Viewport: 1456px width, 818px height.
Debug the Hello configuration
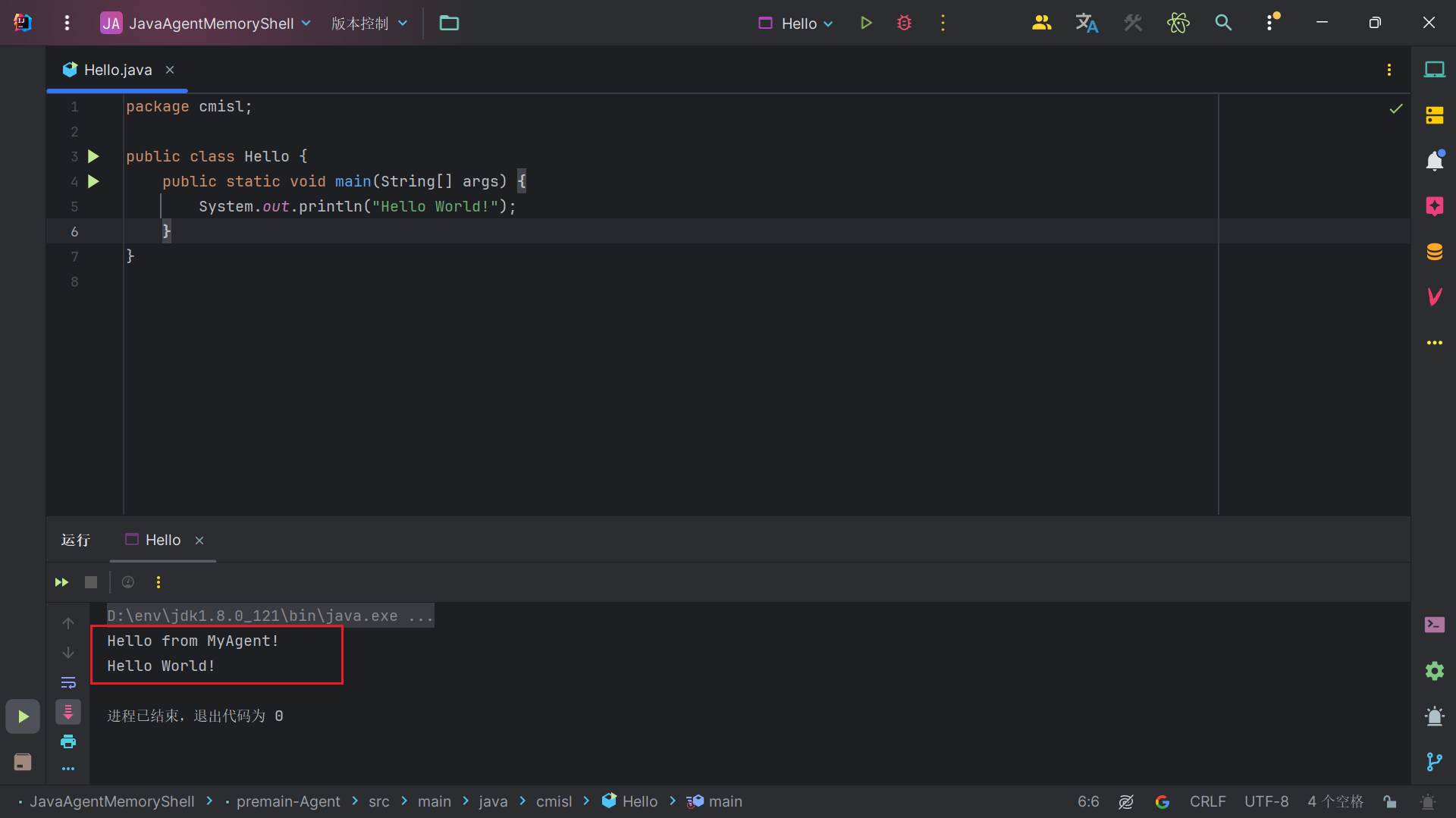tap(904, 23)
